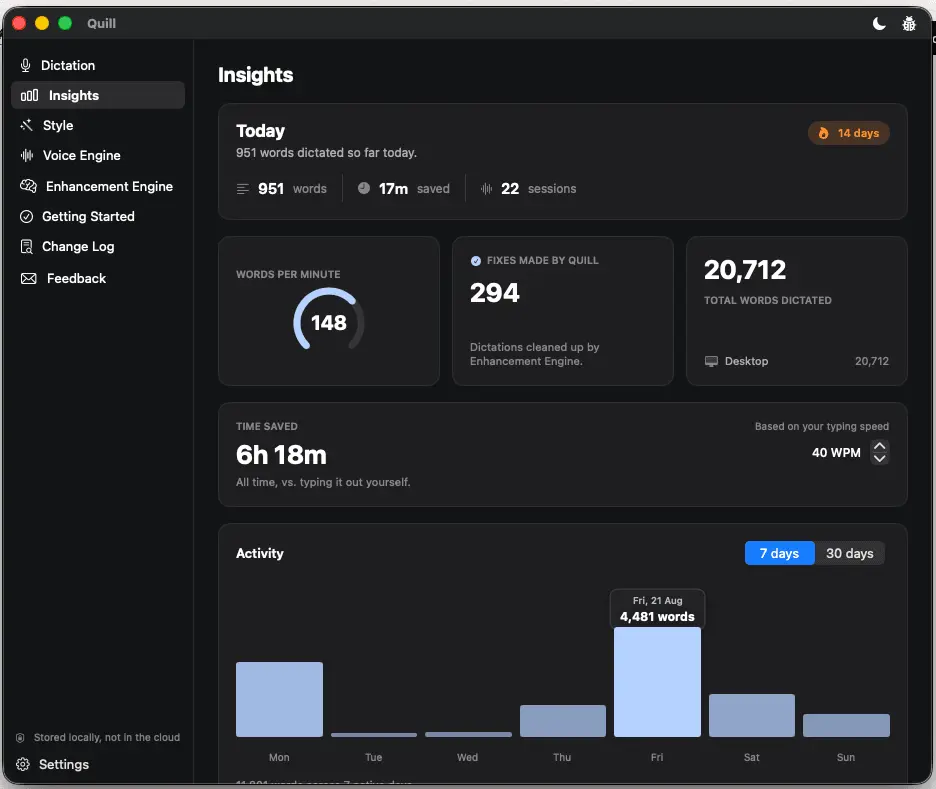Click the Getting Started checkmark icon

[x=26, y=217]
